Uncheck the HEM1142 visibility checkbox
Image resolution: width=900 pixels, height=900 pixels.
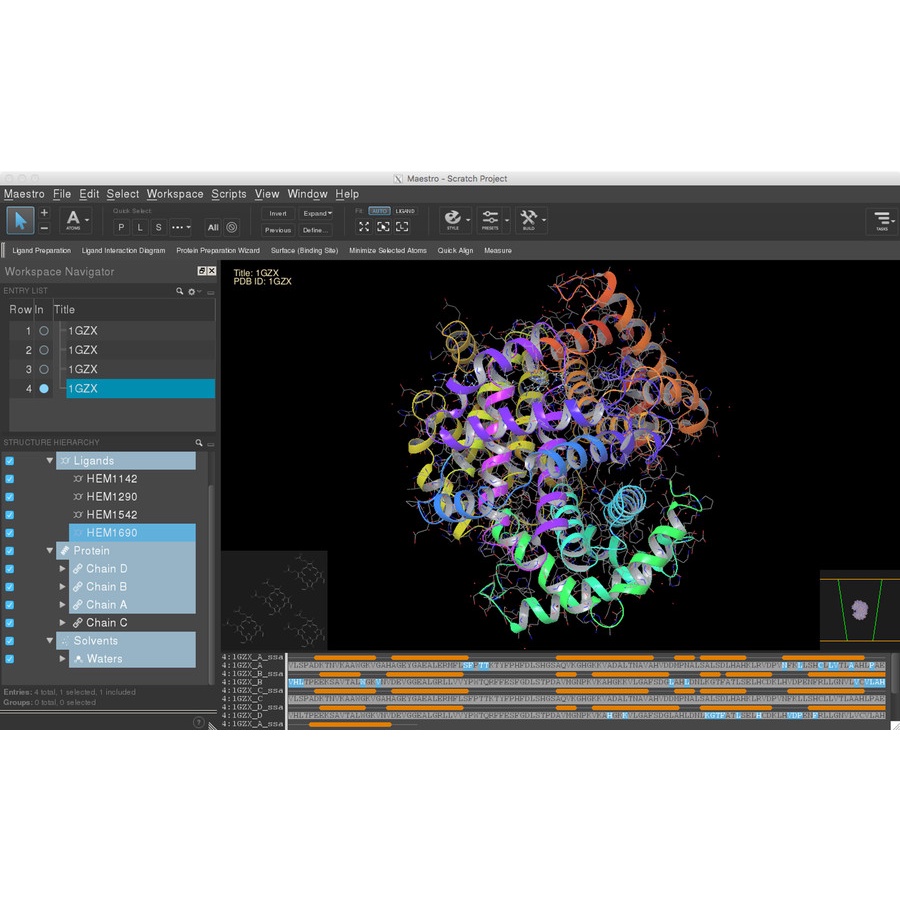pyautogui.click(x=10, y=479)
